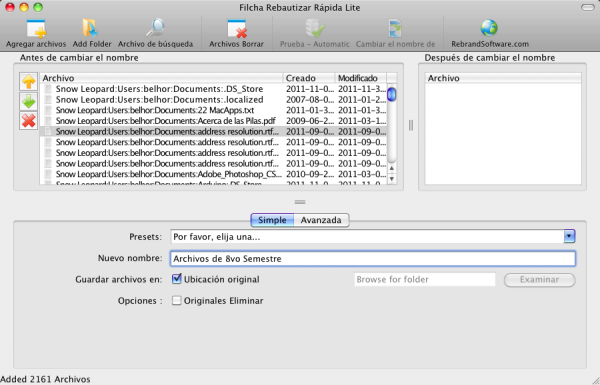This screenshot has width=600, height=385.
Task: Click the Agregar archivos toolbar icon
Action: (36, 29)
